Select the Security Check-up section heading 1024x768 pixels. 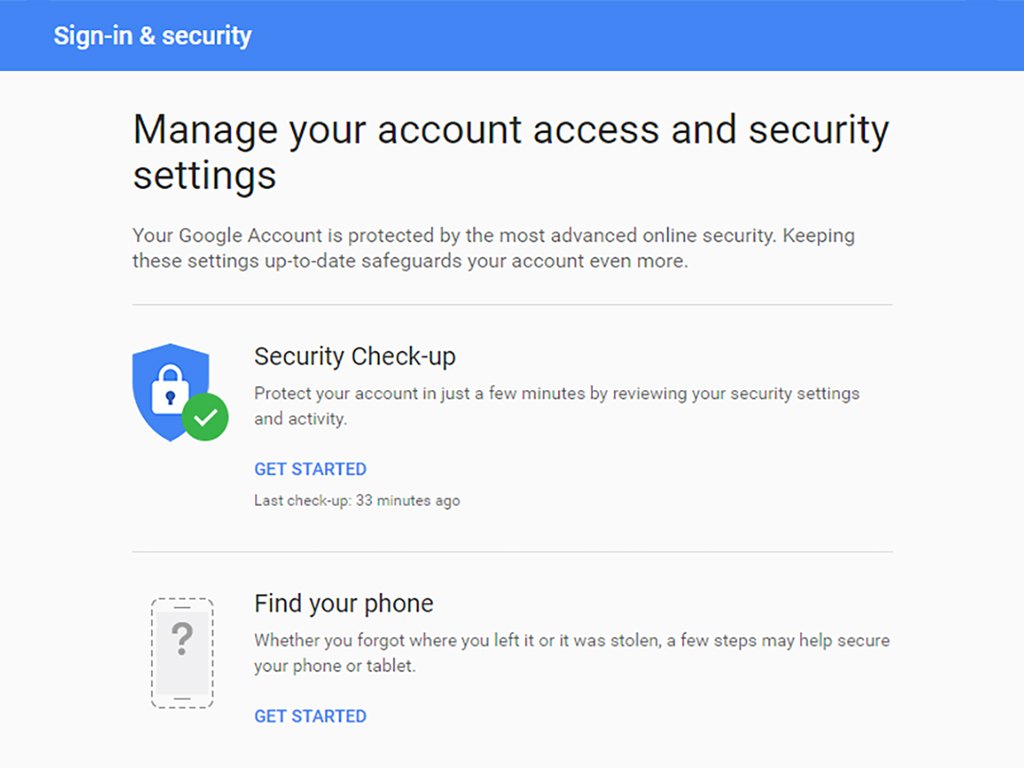tap(355, 356)
